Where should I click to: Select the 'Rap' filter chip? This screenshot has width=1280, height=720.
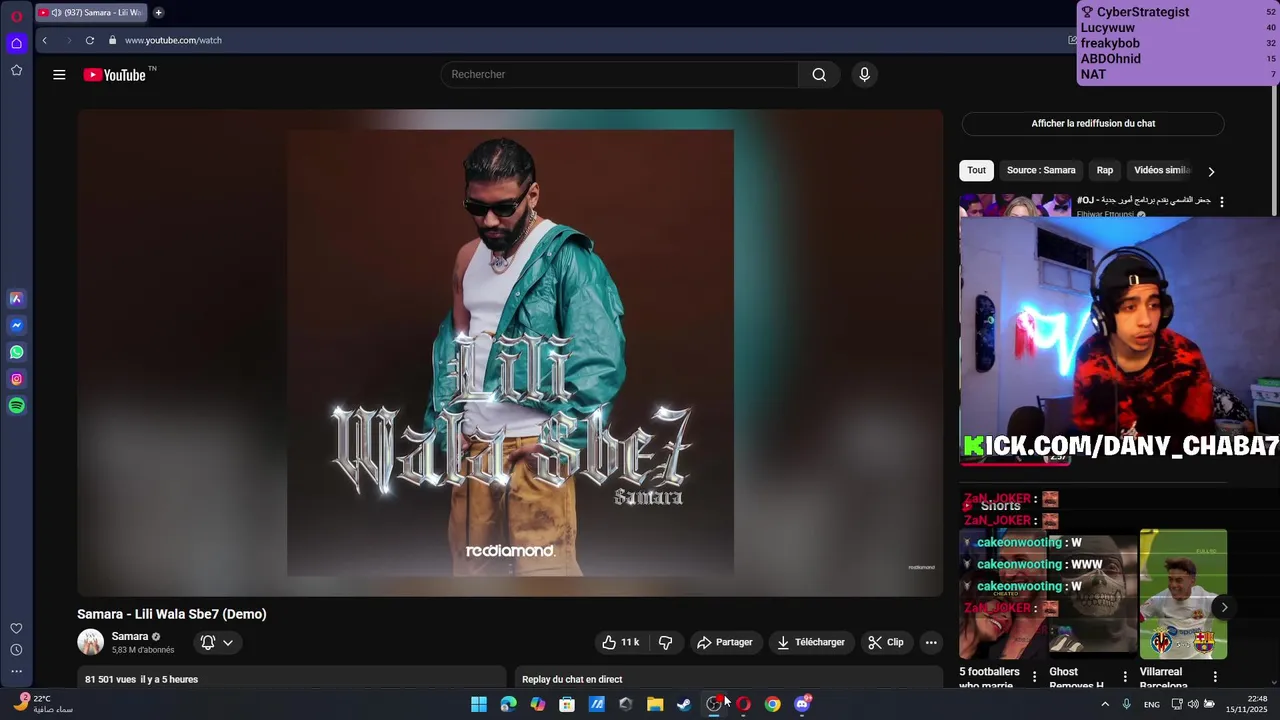coord(1105,170)
